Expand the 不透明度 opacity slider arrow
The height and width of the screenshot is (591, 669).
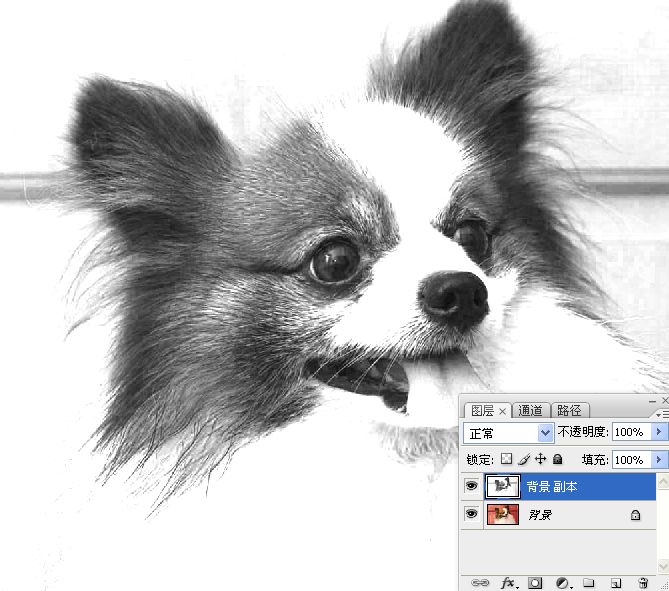point(658,432)
